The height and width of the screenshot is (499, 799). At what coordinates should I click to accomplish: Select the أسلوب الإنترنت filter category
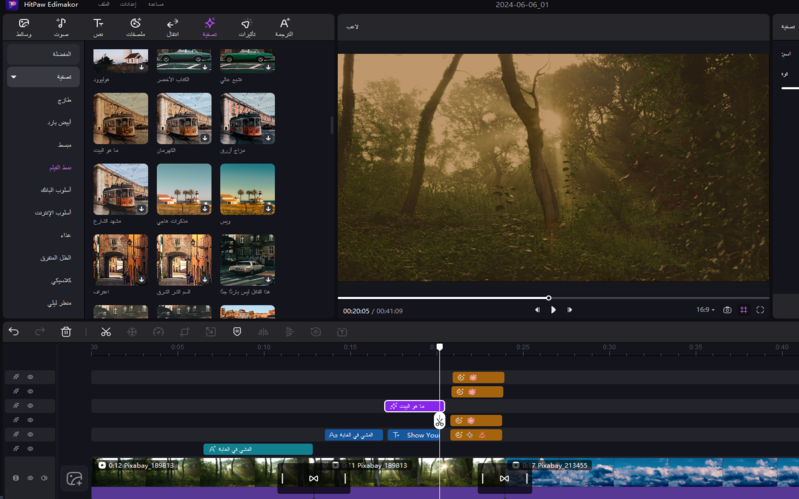point(53,213)
